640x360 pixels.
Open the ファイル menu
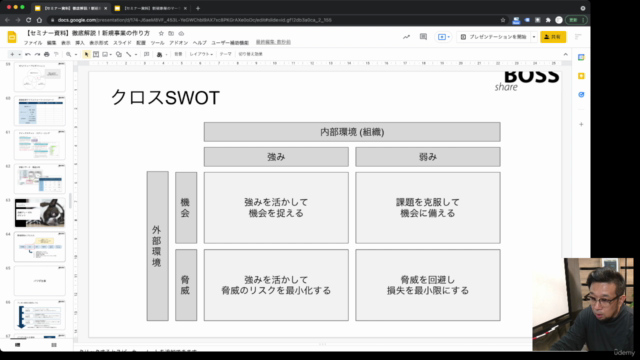point(33,43)
